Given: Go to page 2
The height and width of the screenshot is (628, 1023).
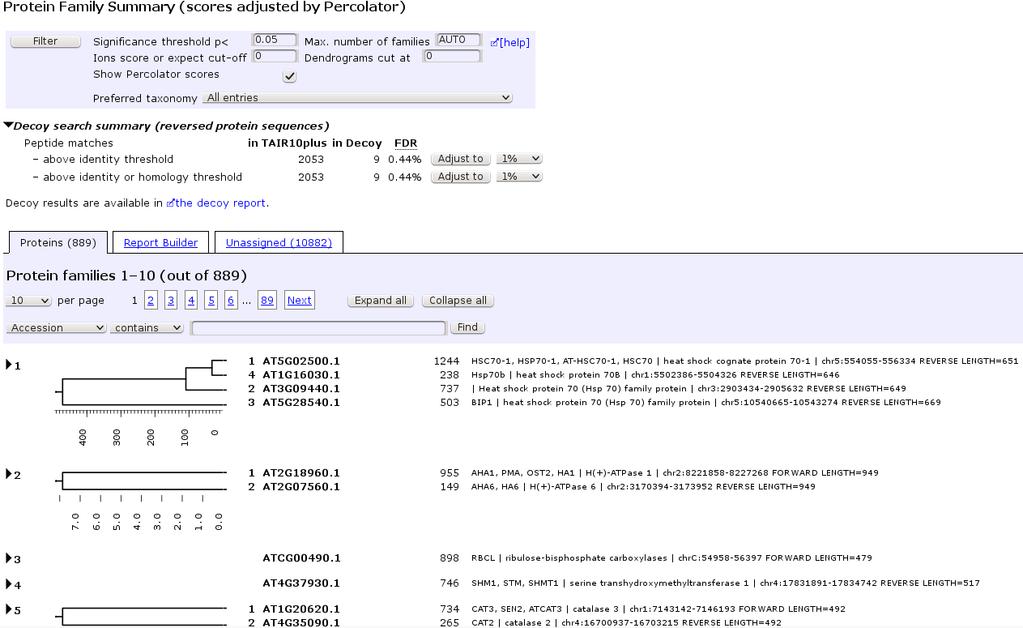Looking at the screenshot, I should [x=151, y=300].
